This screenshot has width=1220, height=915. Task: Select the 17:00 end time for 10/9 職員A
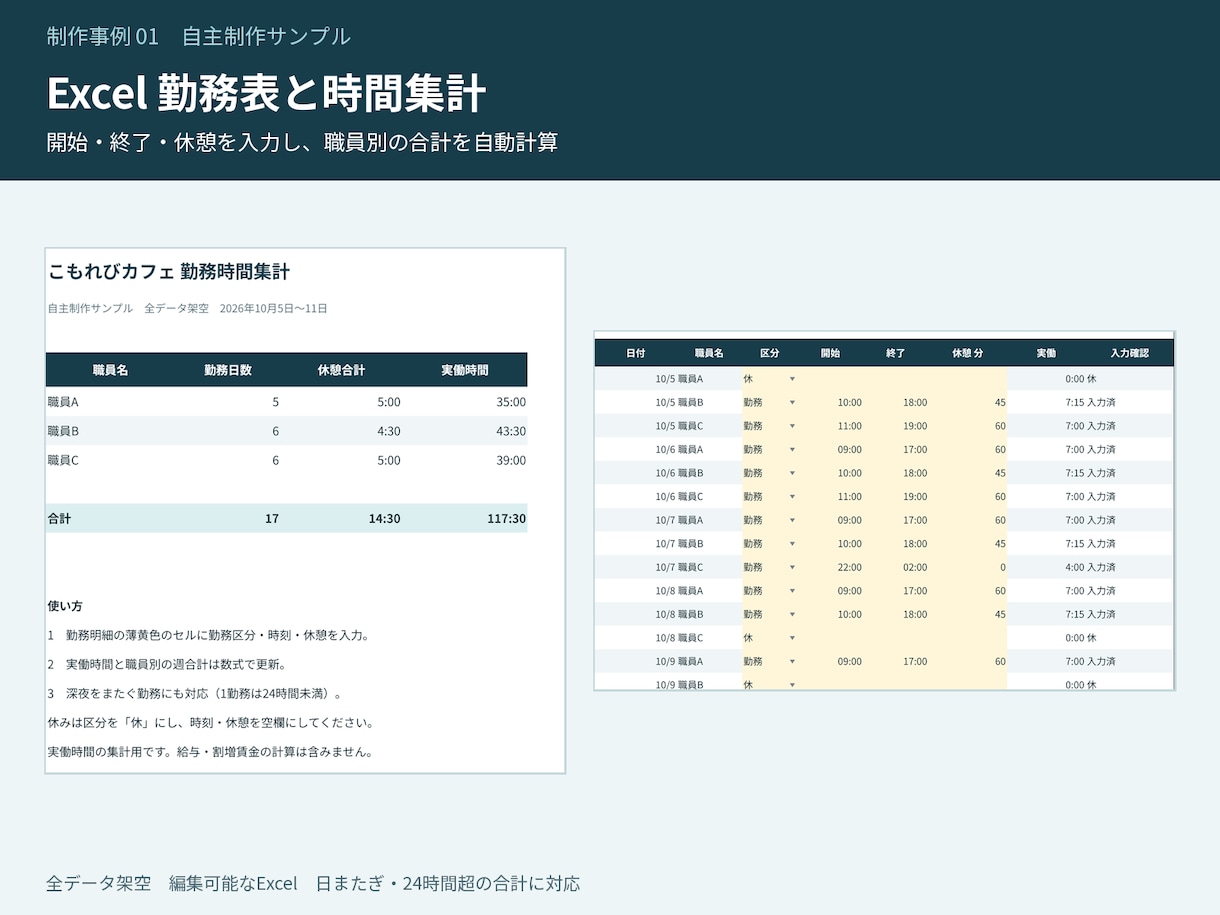point(915,661)
